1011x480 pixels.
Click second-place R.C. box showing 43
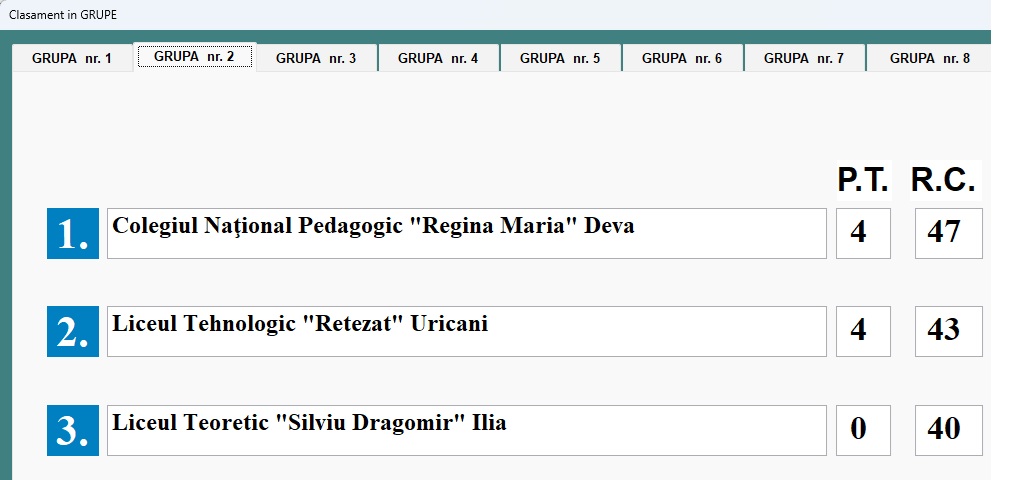[x=948, y=331]
